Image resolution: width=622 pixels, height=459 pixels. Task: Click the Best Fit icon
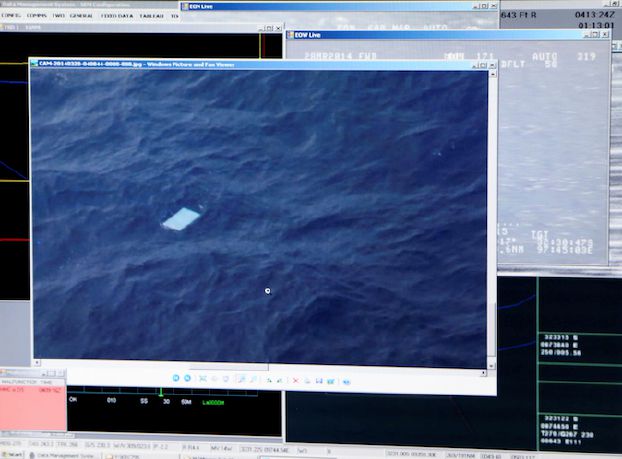tap(202, 380)
